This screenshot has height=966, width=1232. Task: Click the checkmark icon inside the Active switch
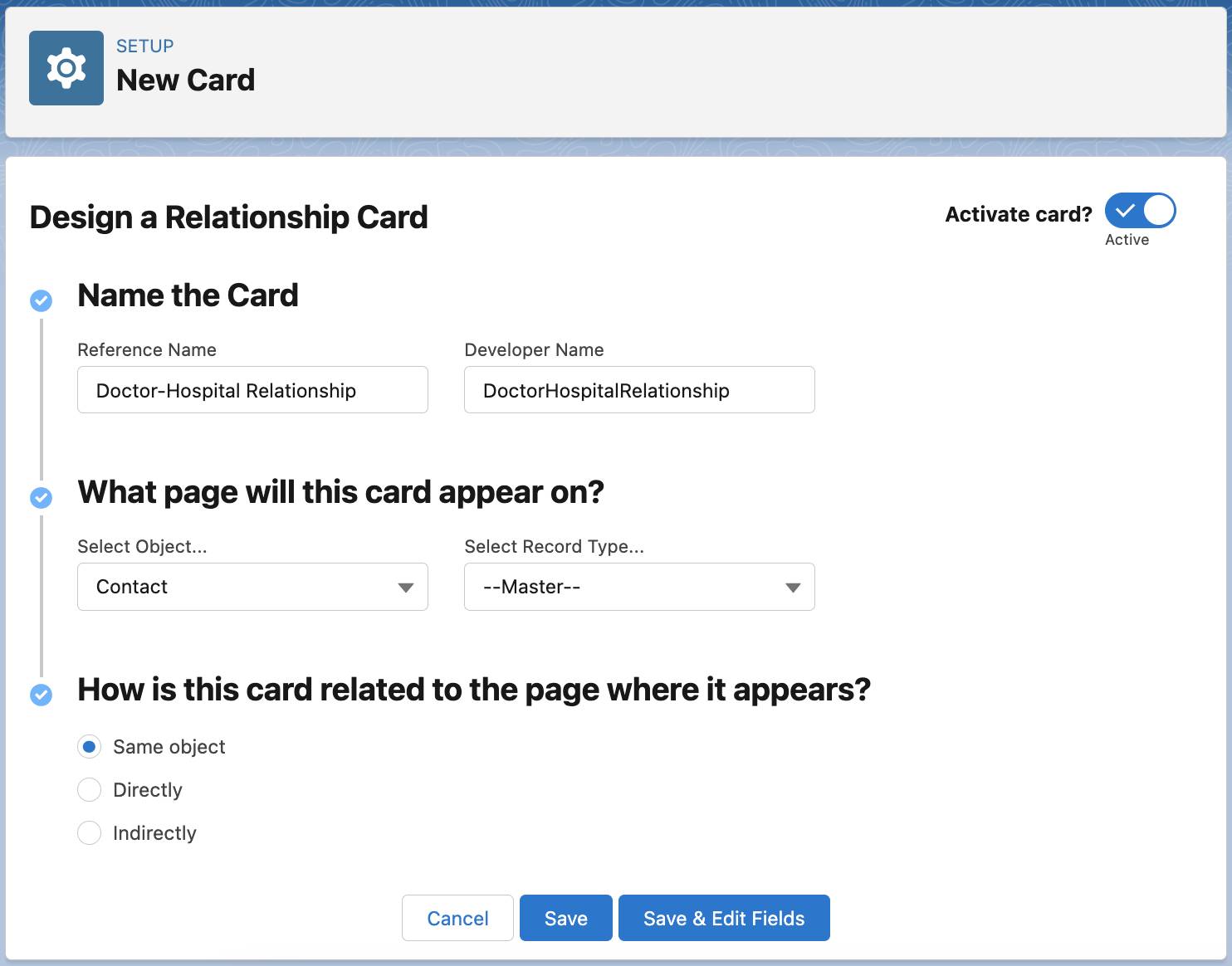1127,211
